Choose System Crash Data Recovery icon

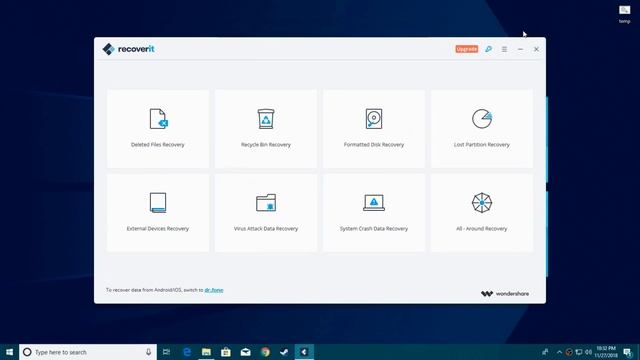pyautogui.click(x=373, y=202)
